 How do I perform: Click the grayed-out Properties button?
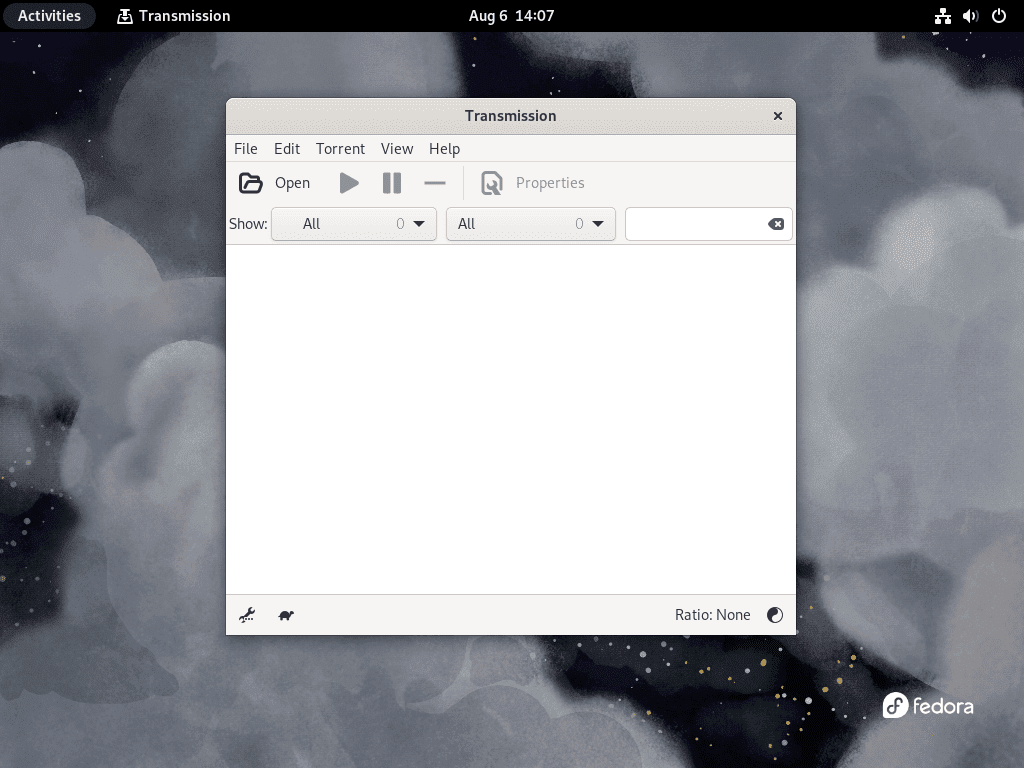(532, 183)
